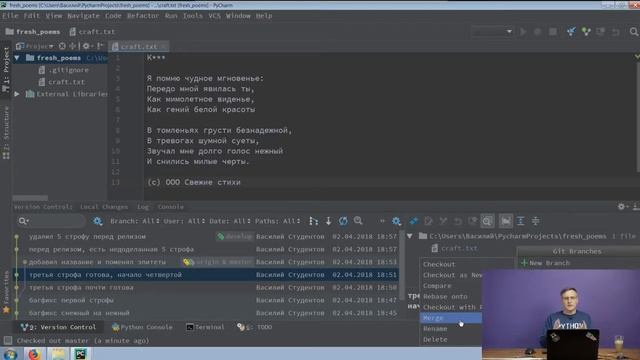Open the Branch: All filter dropdown
The image size is (640, 360).
coord(135,221)
